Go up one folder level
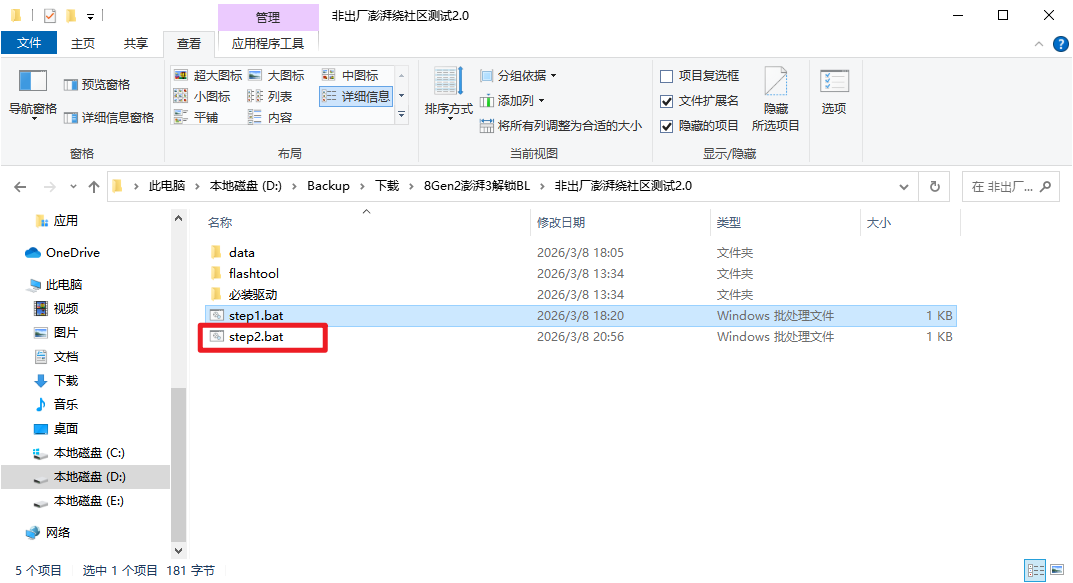 [94, 186]
